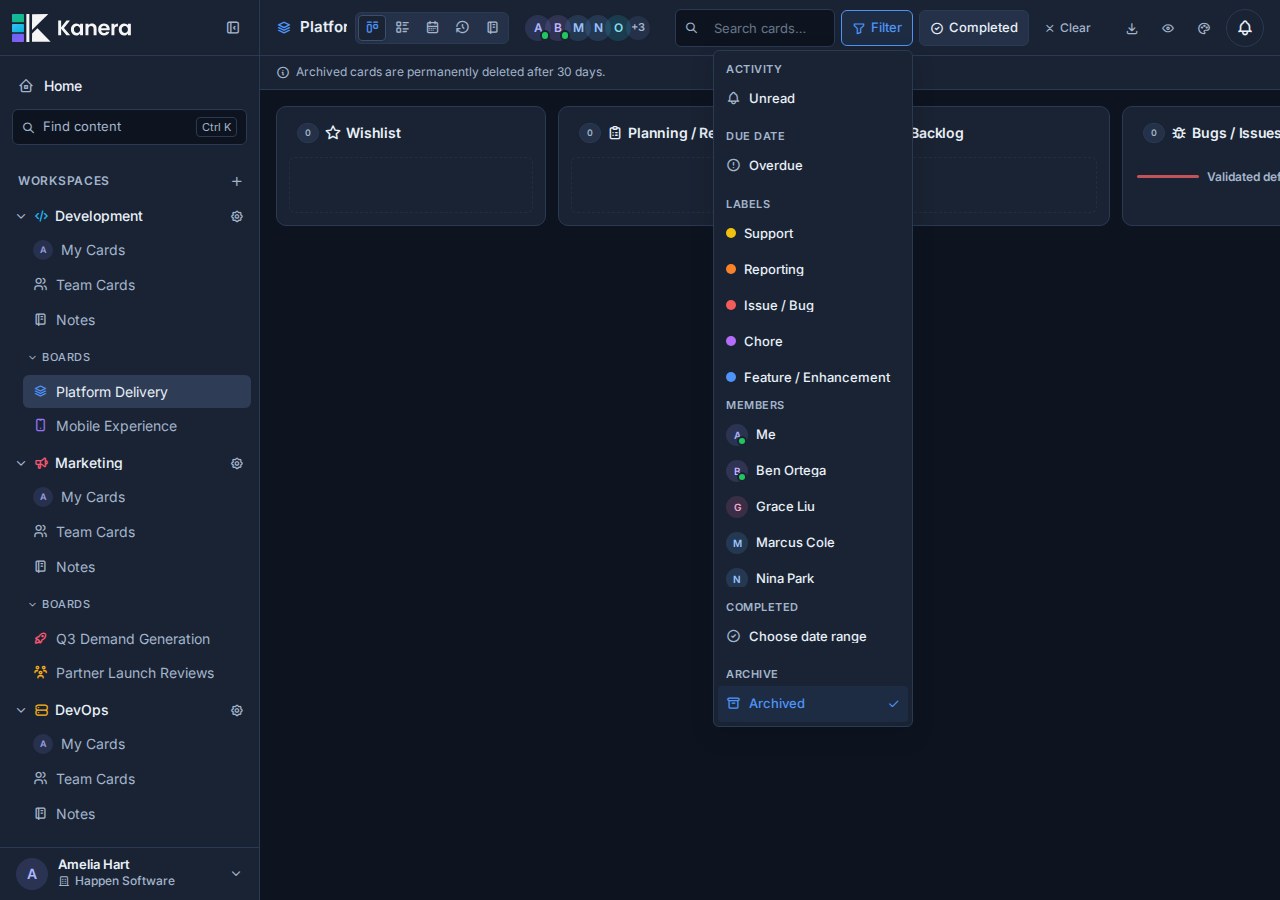
Task: Filter by red Issue / Bug label
Action: [812, 305]
